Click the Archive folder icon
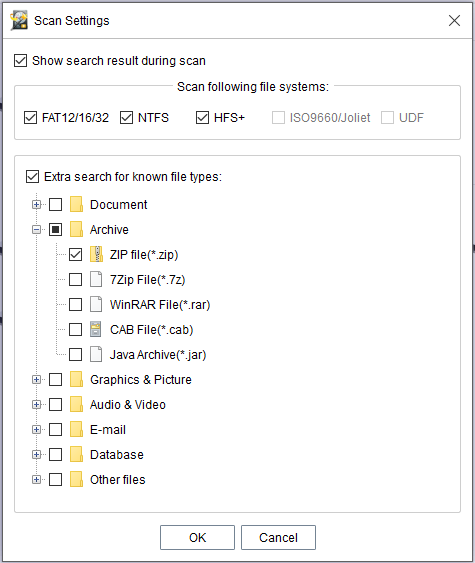 point(76,229)
